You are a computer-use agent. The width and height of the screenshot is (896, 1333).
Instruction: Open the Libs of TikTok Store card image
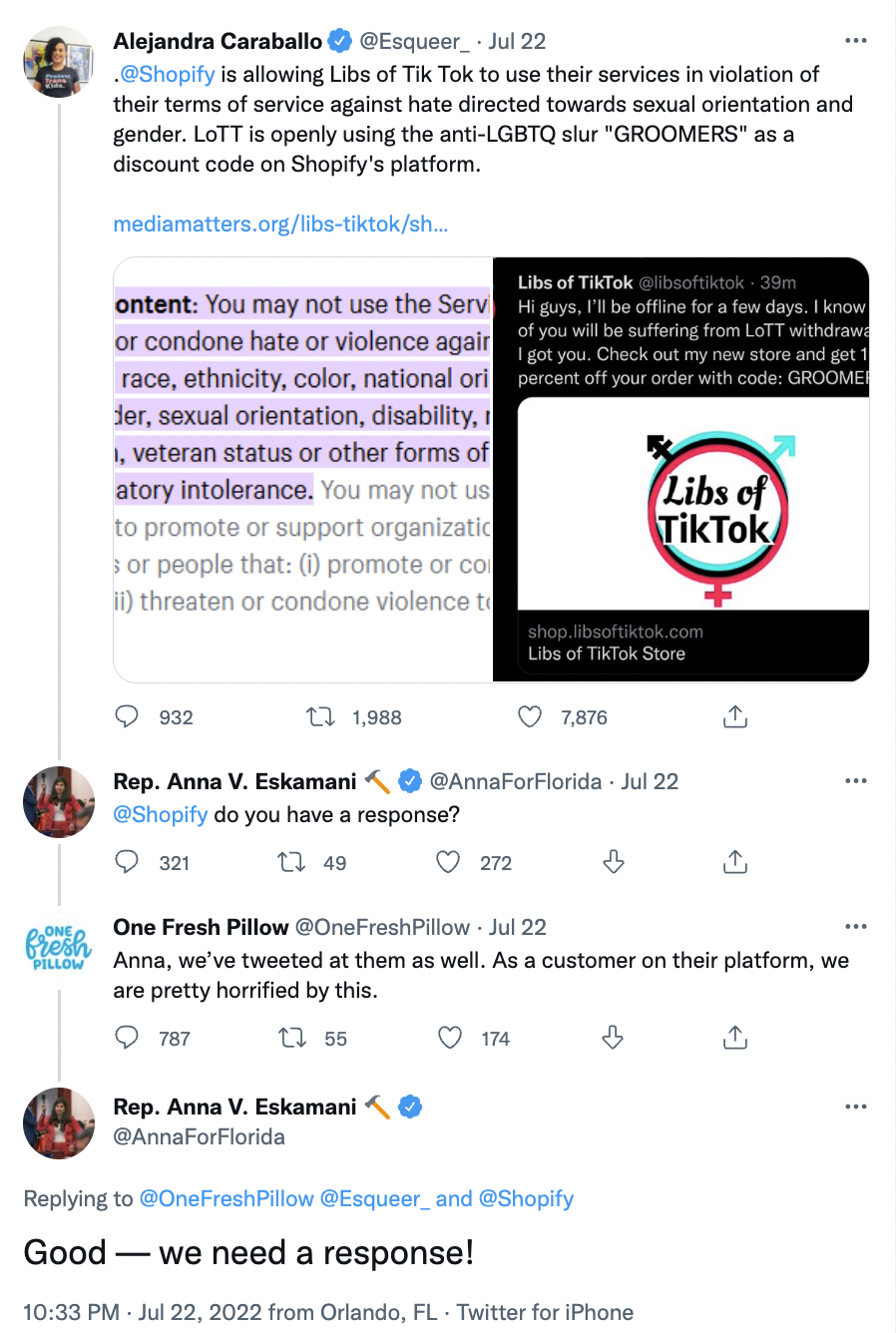coord(693,504)
